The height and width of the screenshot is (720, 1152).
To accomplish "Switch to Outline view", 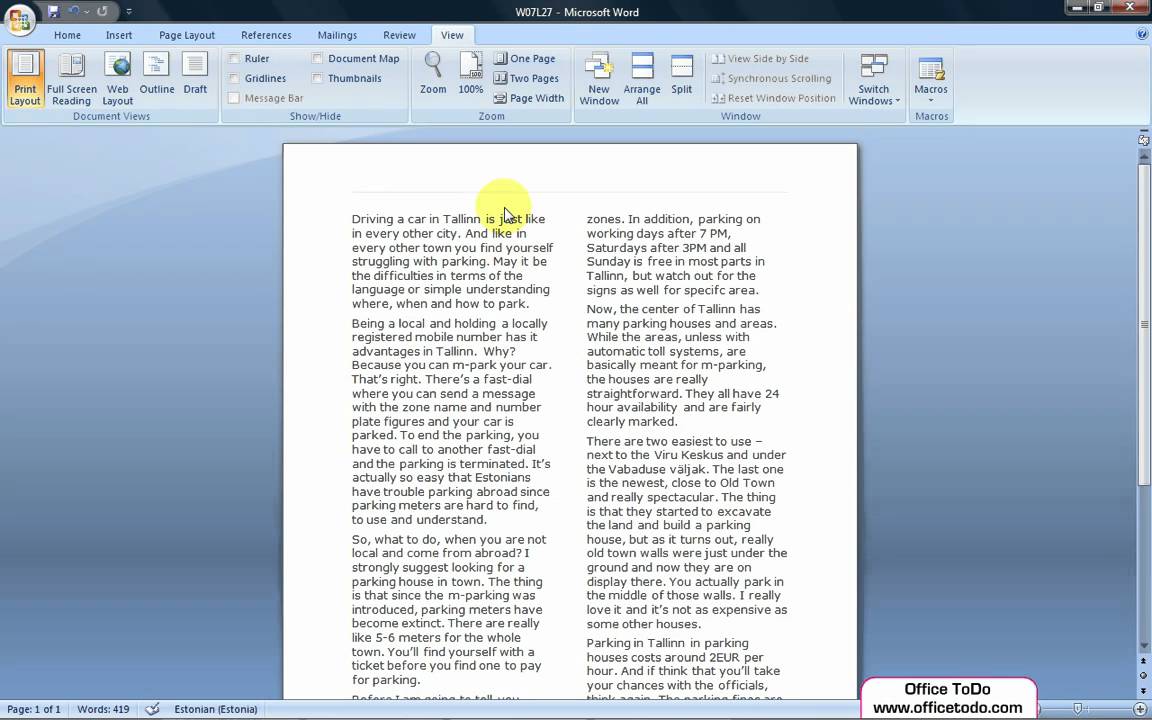I will click(x=156, y=73).
